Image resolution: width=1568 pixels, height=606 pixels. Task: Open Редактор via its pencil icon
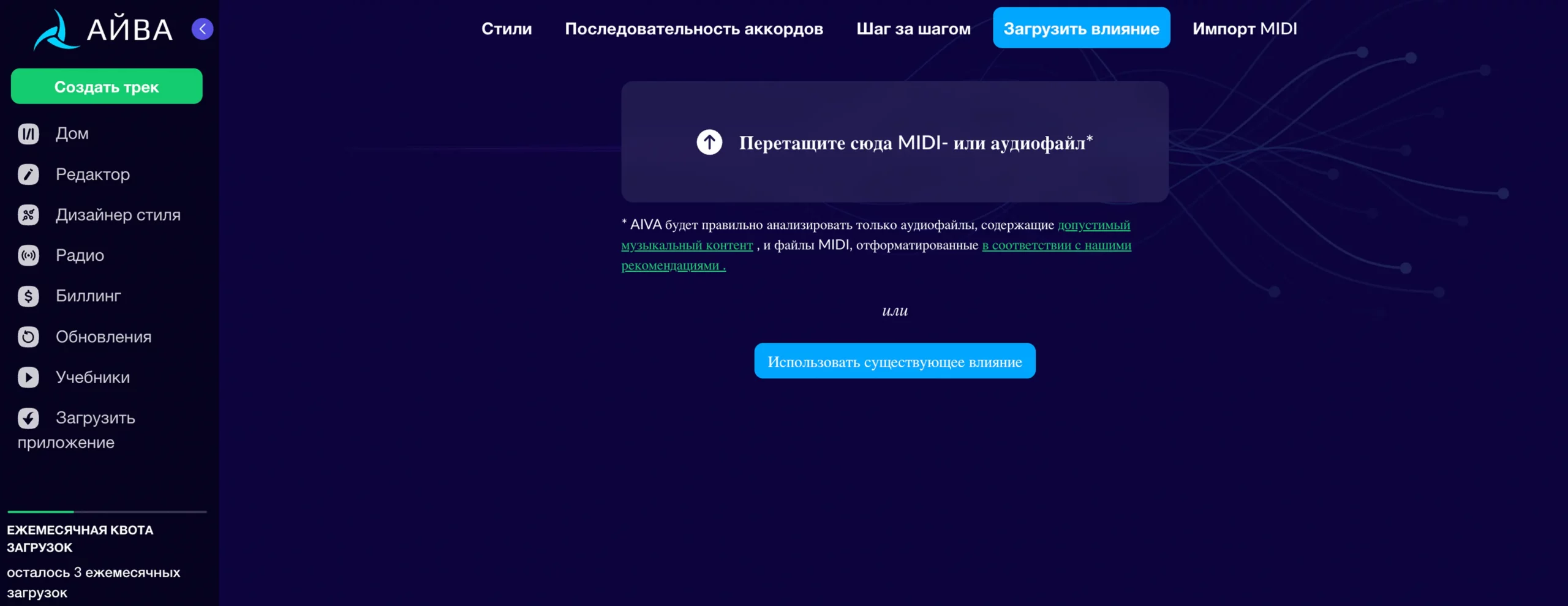coord(28,174)
